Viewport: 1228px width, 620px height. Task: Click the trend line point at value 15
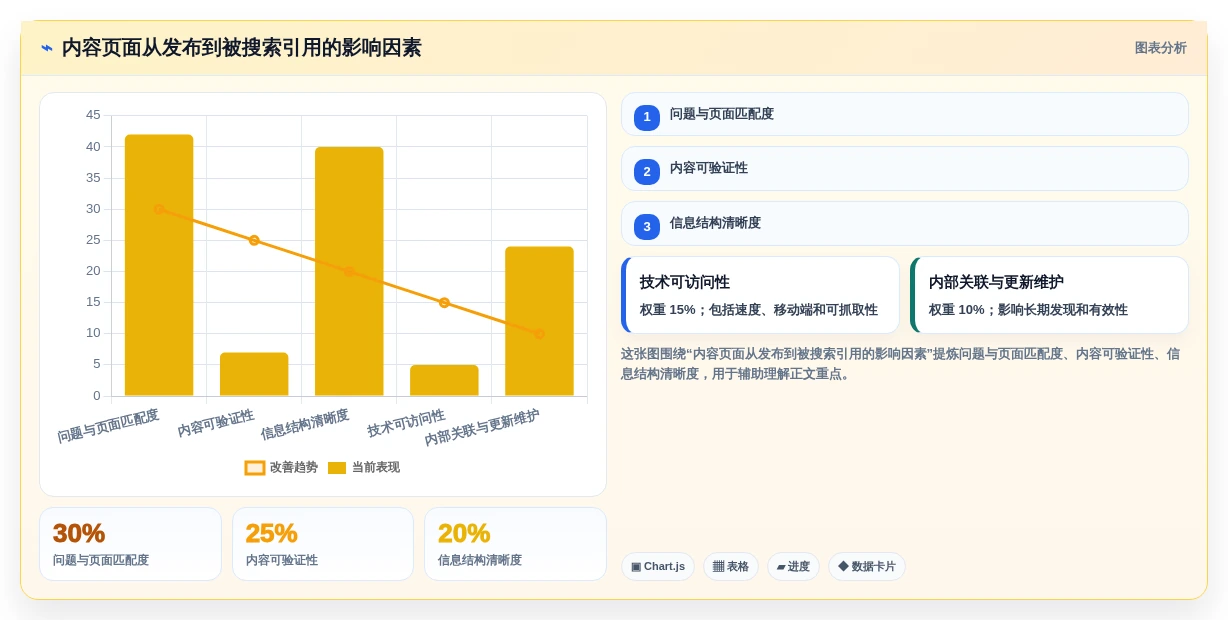click(444, 302)
